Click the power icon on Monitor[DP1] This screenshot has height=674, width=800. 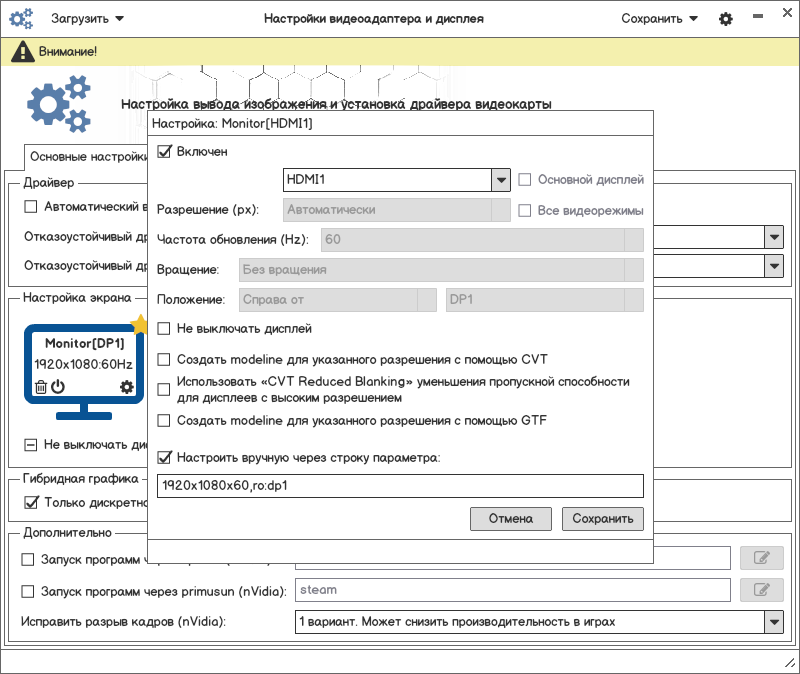point(58,387)
